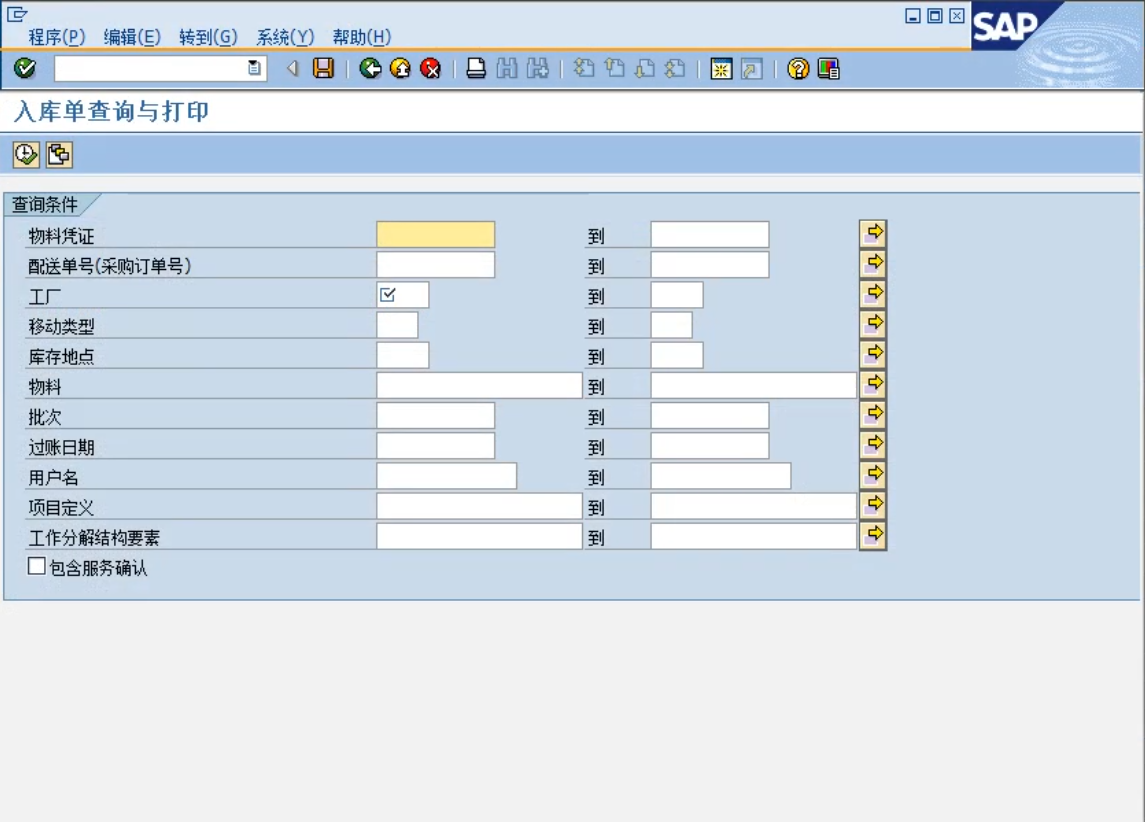Click the Save disk icon
The width and height of the screenshot is (1145, 822).
[323, 68]
